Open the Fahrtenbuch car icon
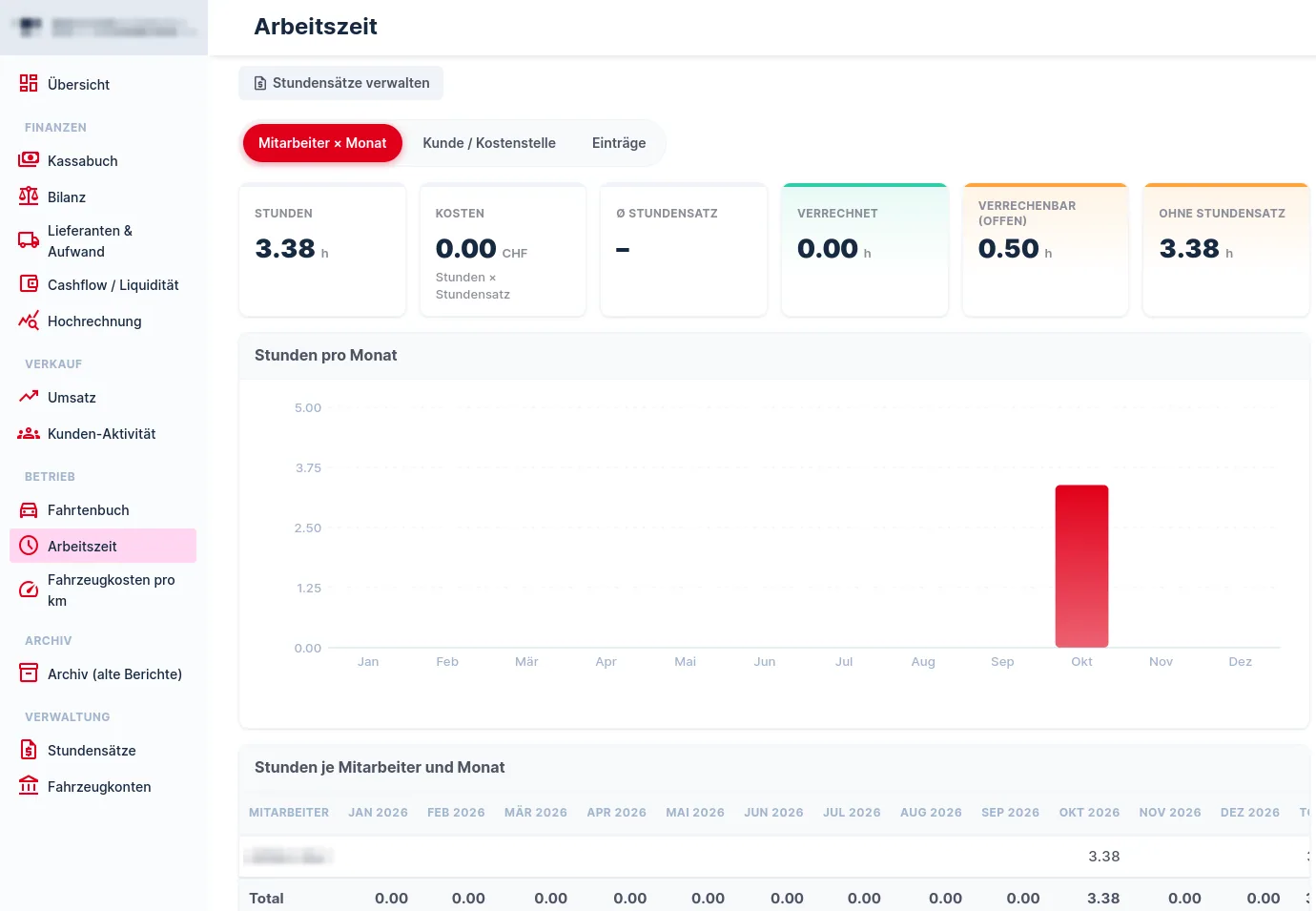Image resolution: width=1316 pixels, height=911 pixels. [x=29, y=509]
